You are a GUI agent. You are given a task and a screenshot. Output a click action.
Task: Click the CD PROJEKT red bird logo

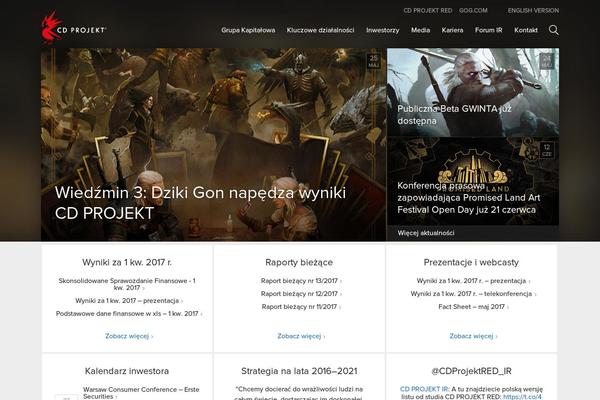73,27
